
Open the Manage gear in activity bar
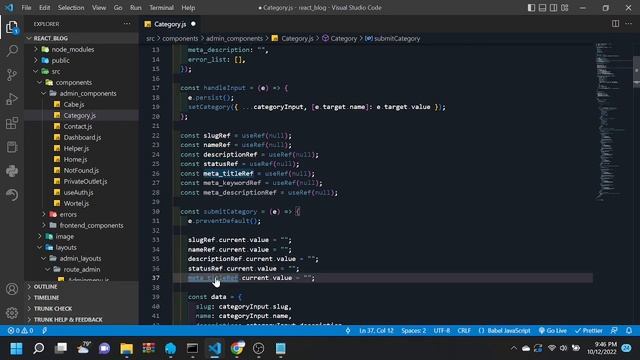tap(12, 313)
